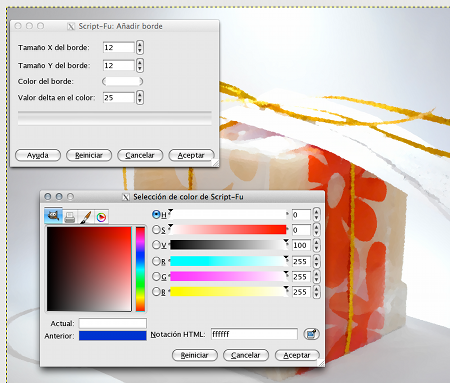The height and width of the screenshot is (383, 450).
Task: Switch to the CMYK printer tab
Action: [70, 217]
